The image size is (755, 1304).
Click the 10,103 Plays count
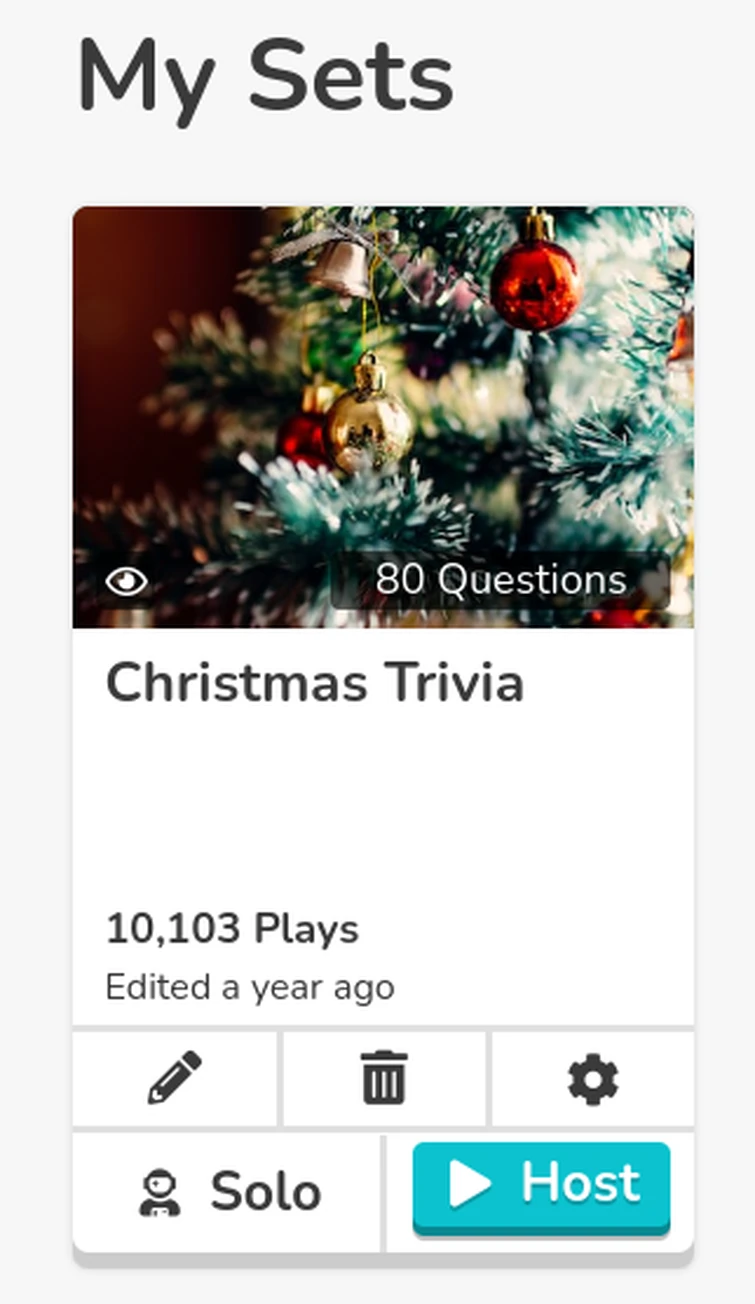click(232, 929)
